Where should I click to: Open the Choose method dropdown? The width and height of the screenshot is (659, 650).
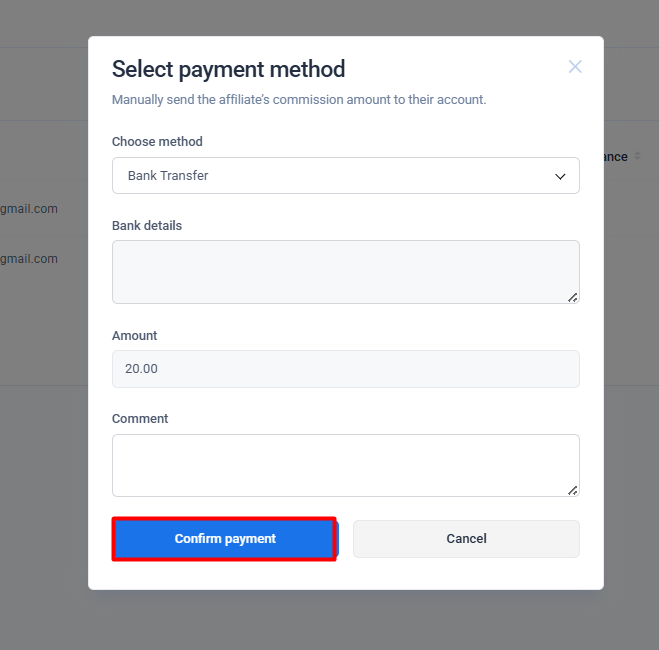coord(345,176)
